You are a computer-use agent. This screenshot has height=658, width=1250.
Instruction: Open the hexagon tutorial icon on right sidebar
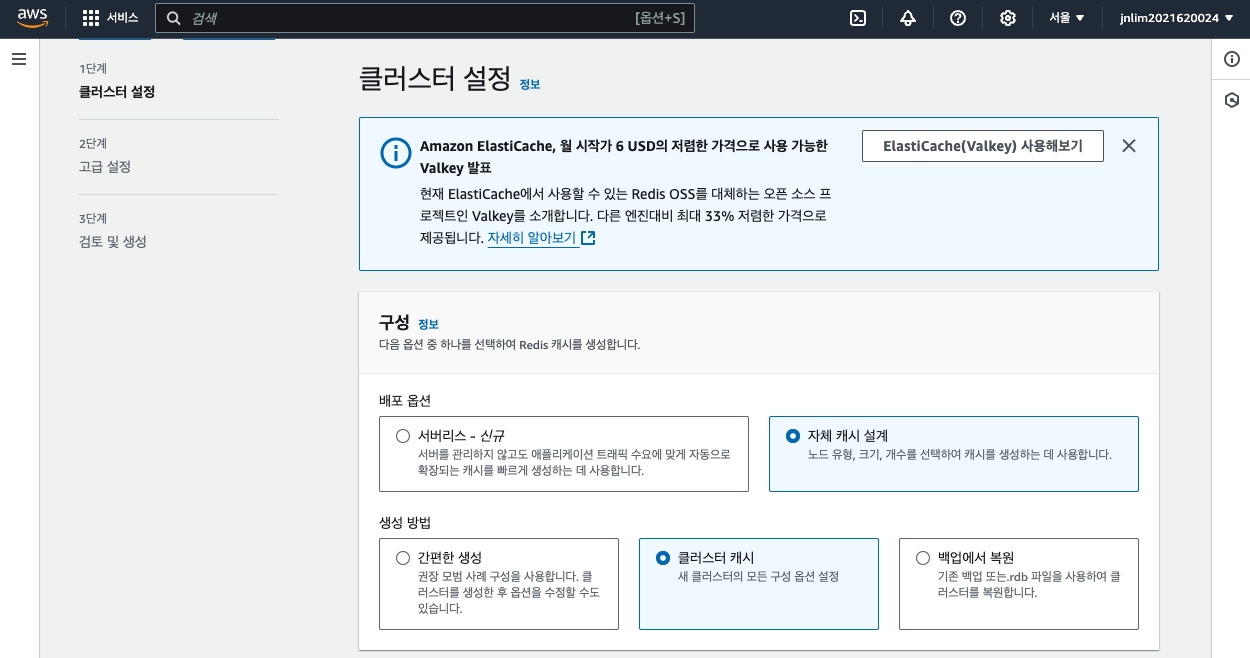[1232, 100]
